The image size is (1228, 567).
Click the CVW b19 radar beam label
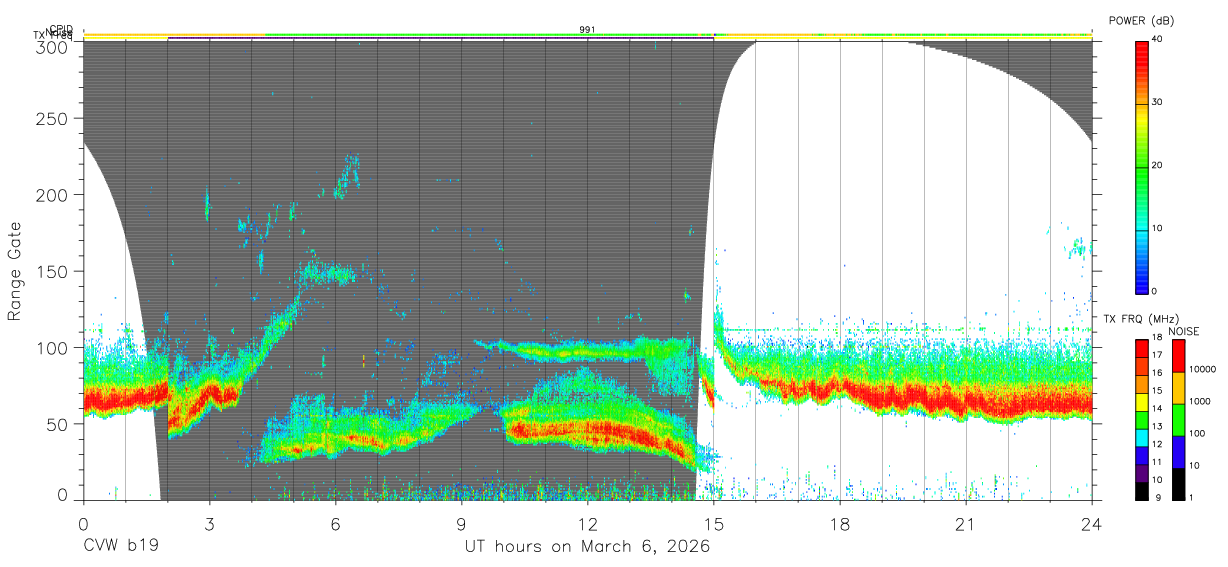[121, 547]
